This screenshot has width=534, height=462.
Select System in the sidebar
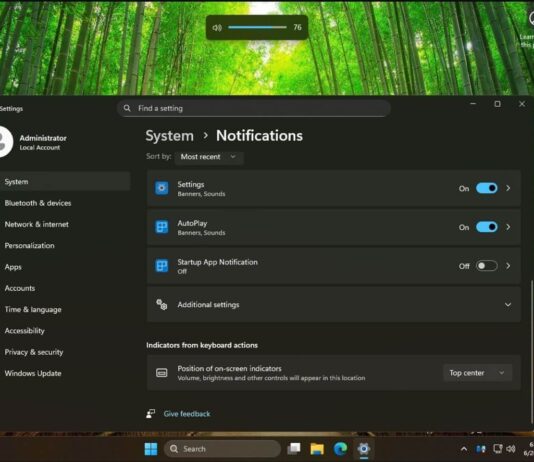point(65,181)
